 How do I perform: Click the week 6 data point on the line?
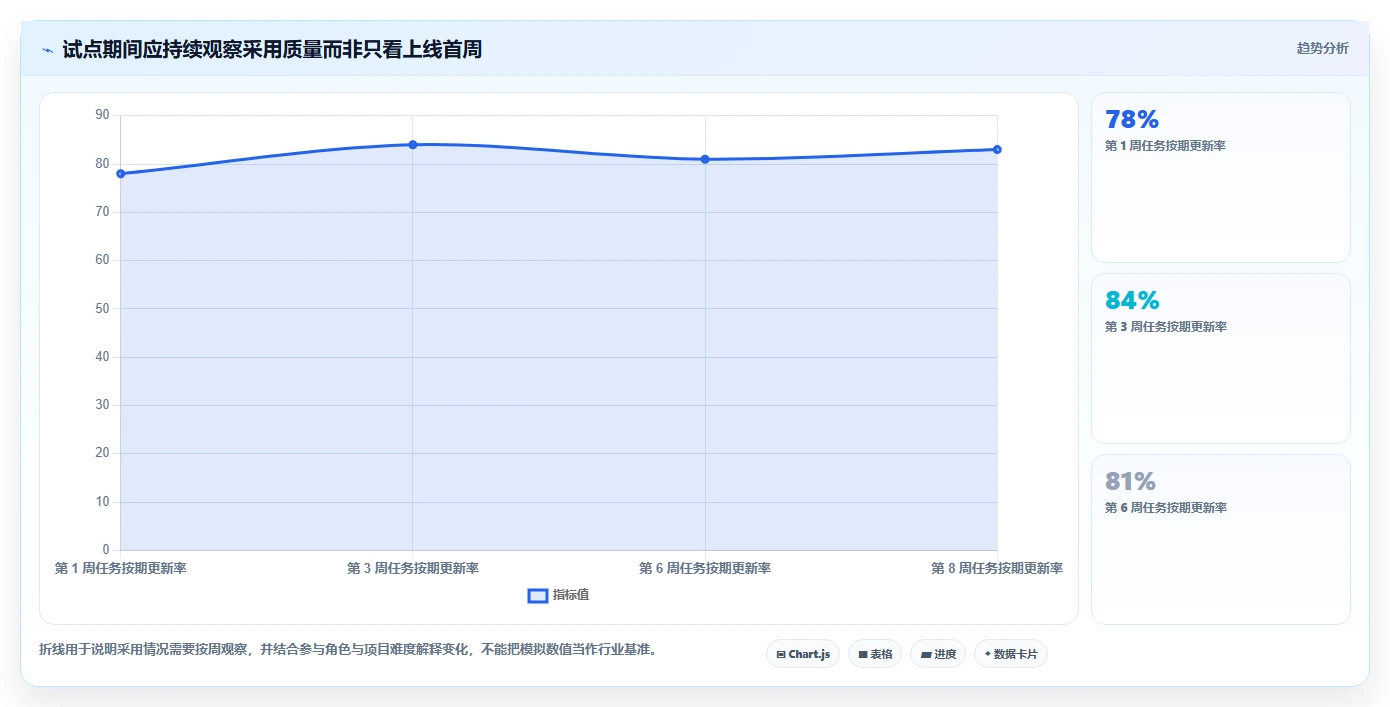pos(705,159)
